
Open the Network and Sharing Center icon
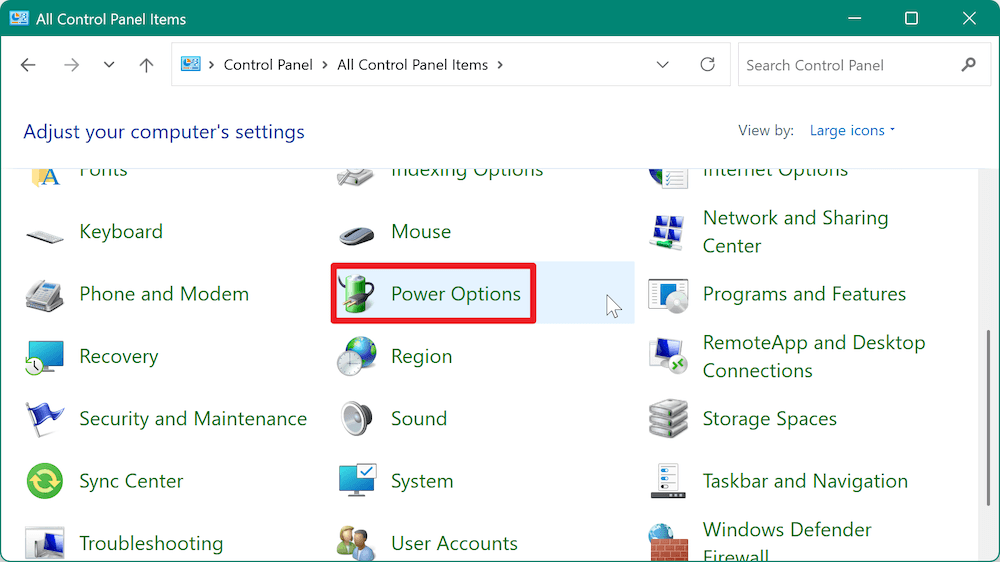[x=668, y=232]
